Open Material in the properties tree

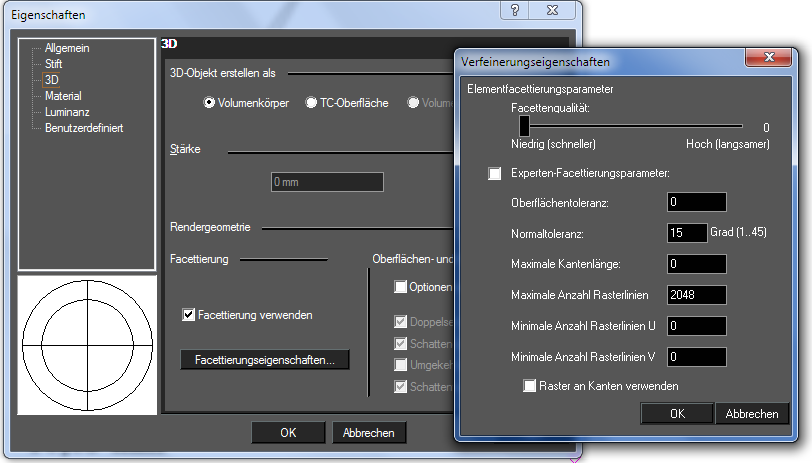(63, 96)
